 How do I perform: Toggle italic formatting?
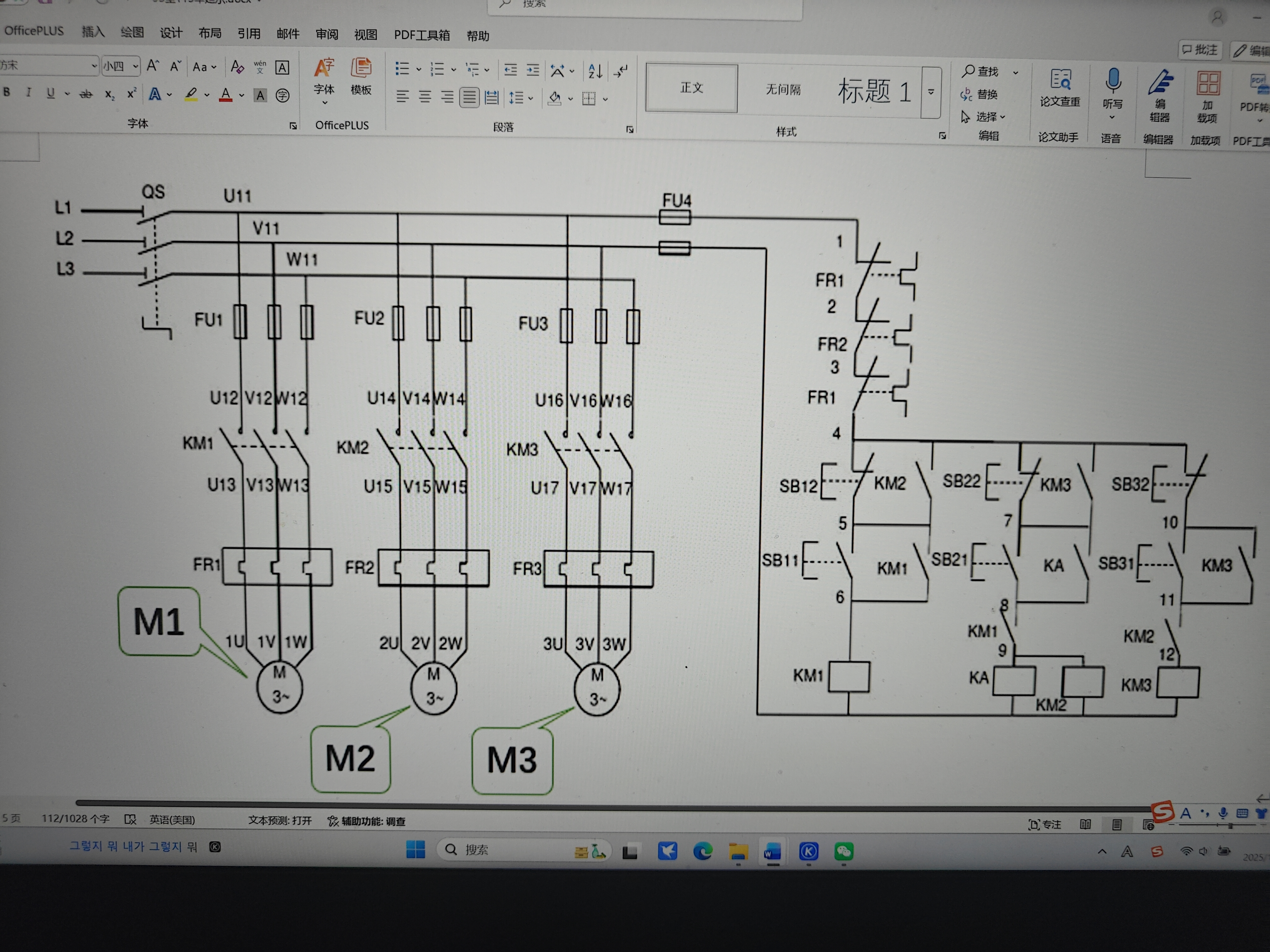click(x=28, y=92)
